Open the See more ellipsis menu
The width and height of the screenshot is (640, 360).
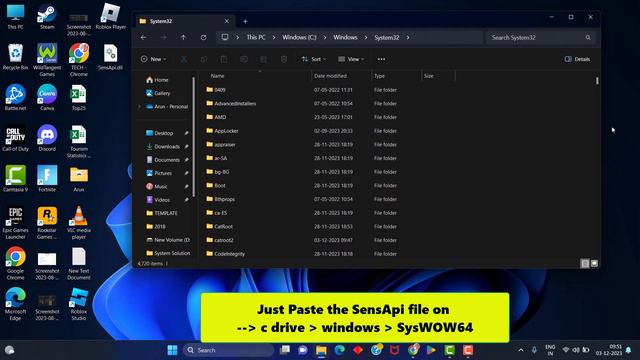tap(381, 59)
